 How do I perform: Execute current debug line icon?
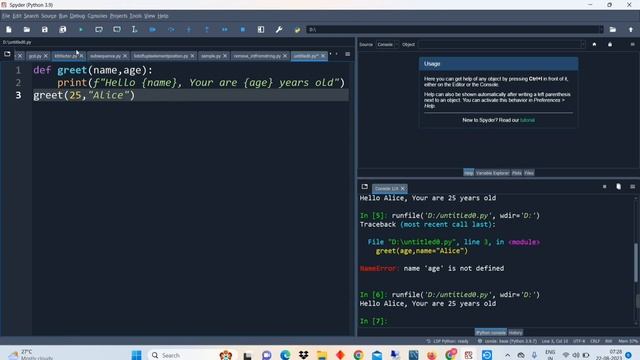(x=171, y=29)
